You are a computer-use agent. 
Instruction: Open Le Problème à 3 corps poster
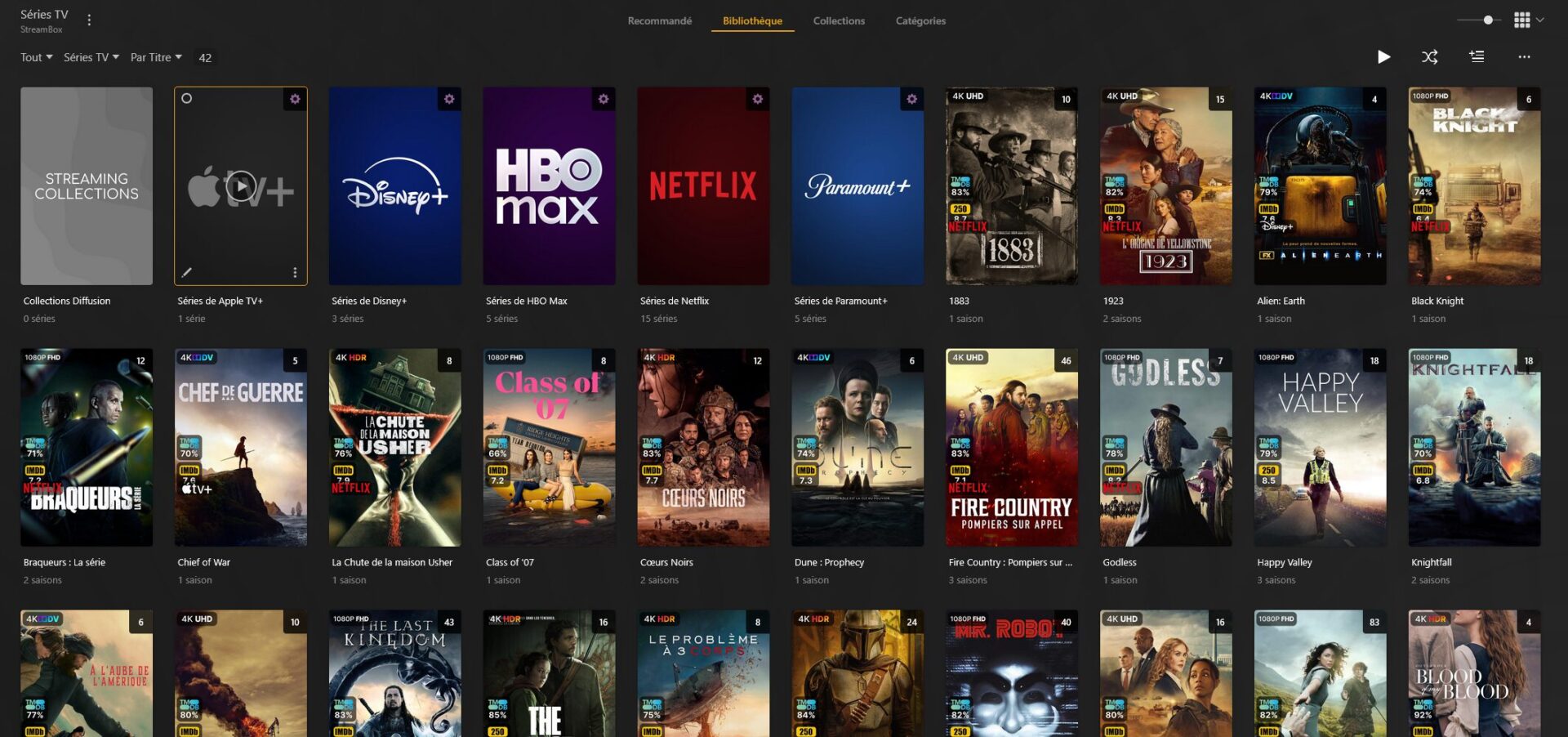(x=704, y=673)
